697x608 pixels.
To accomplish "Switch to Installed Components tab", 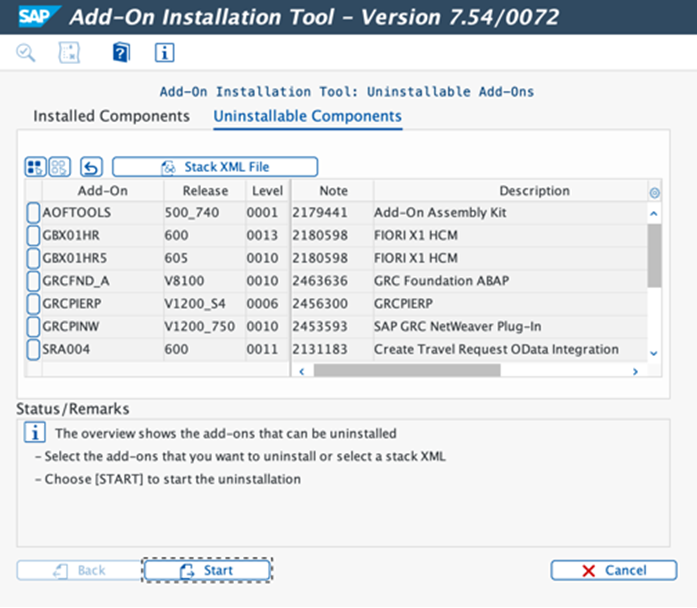I will (112, 116).
